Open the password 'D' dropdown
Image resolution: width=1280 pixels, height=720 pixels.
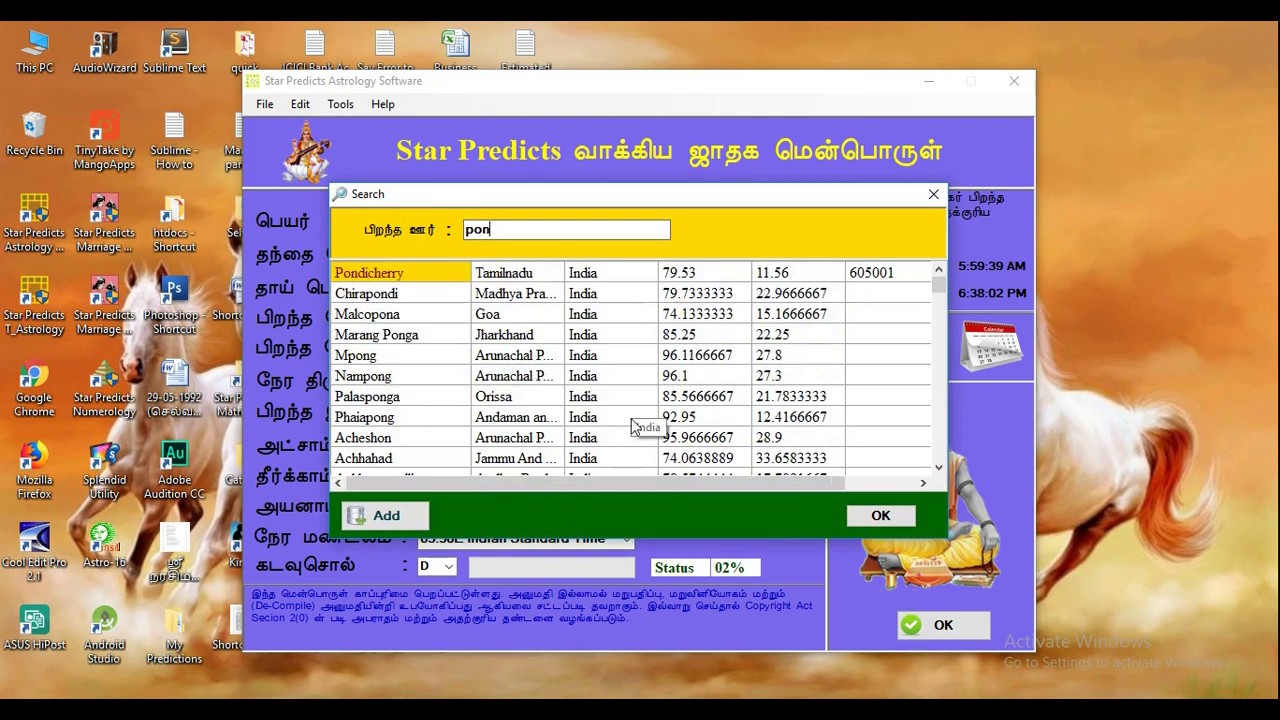tap(437, 567)
